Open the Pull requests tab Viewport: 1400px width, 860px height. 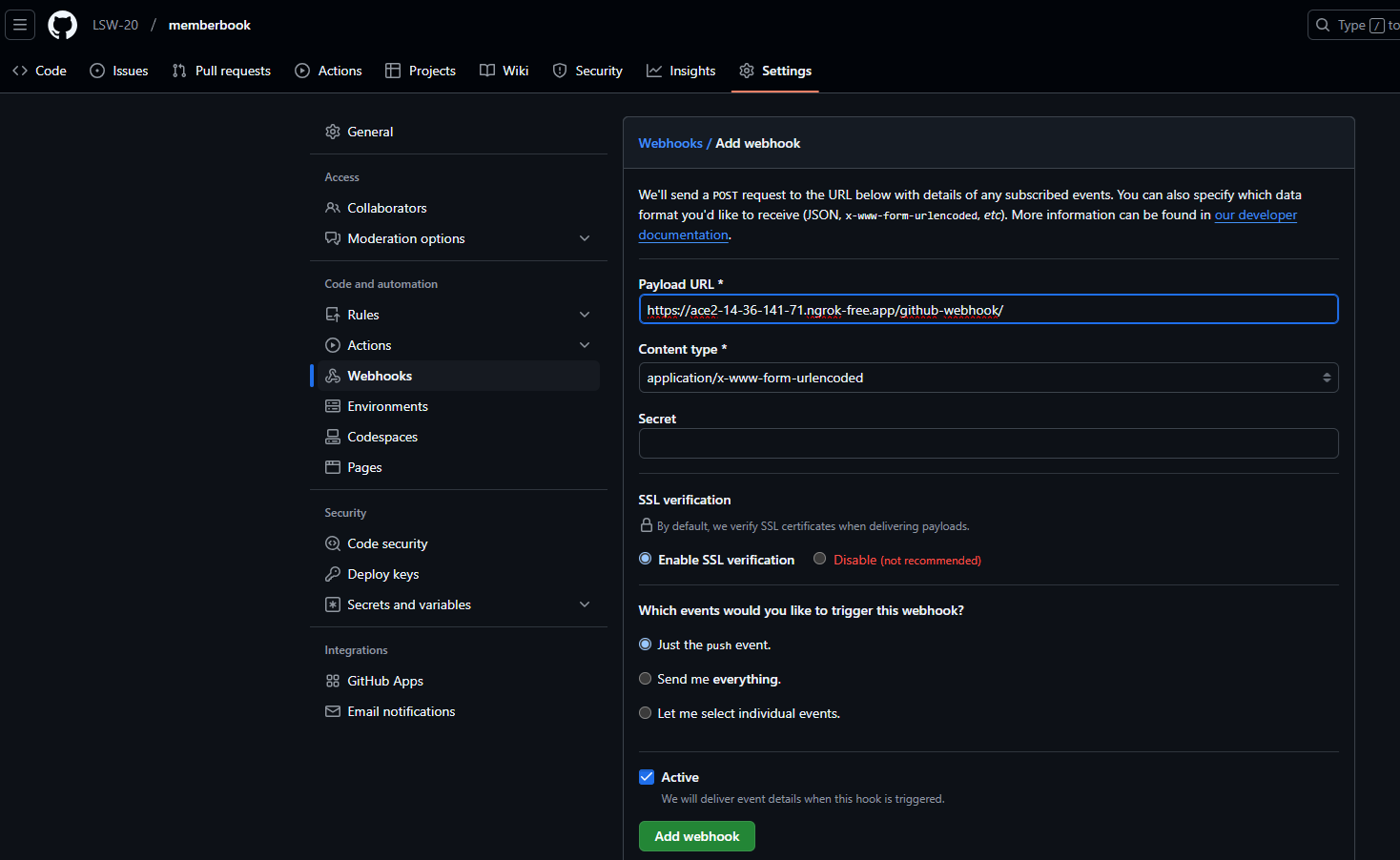tap(221, 71)
